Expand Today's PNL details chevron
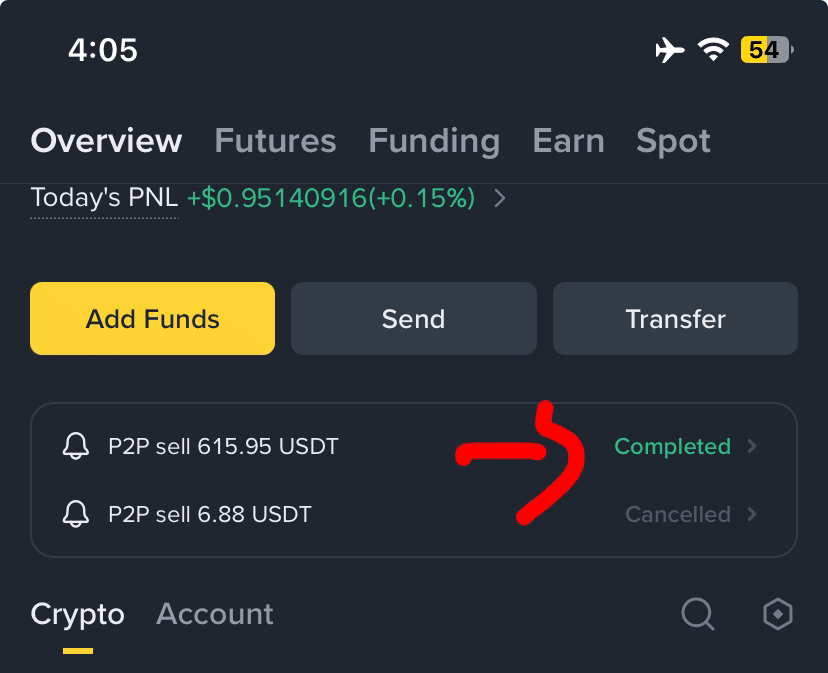828x673 pixels. click(x=500, y=199)
